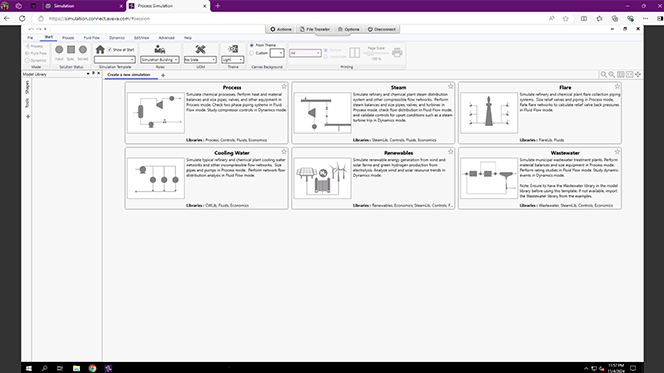Click the Disconnect session button
This screenshot has width=664, height=373.
coord(382,29)
